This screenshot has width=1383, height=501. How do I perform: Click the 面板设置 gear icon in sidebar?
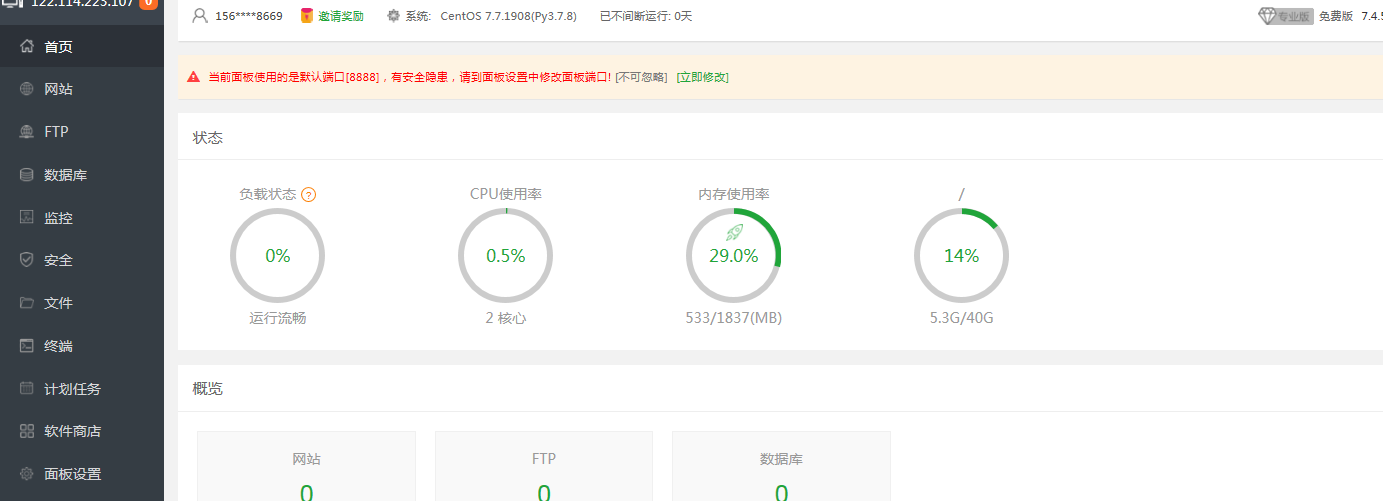(27, 474)
